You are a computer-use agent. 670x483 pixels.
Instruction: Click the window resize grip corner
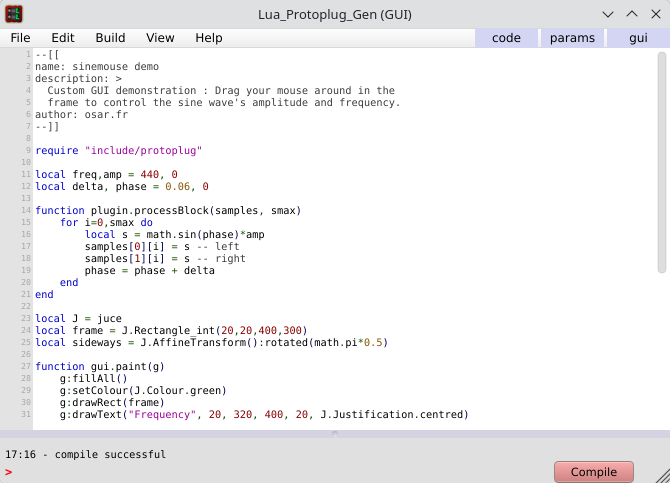pos(663,476)
